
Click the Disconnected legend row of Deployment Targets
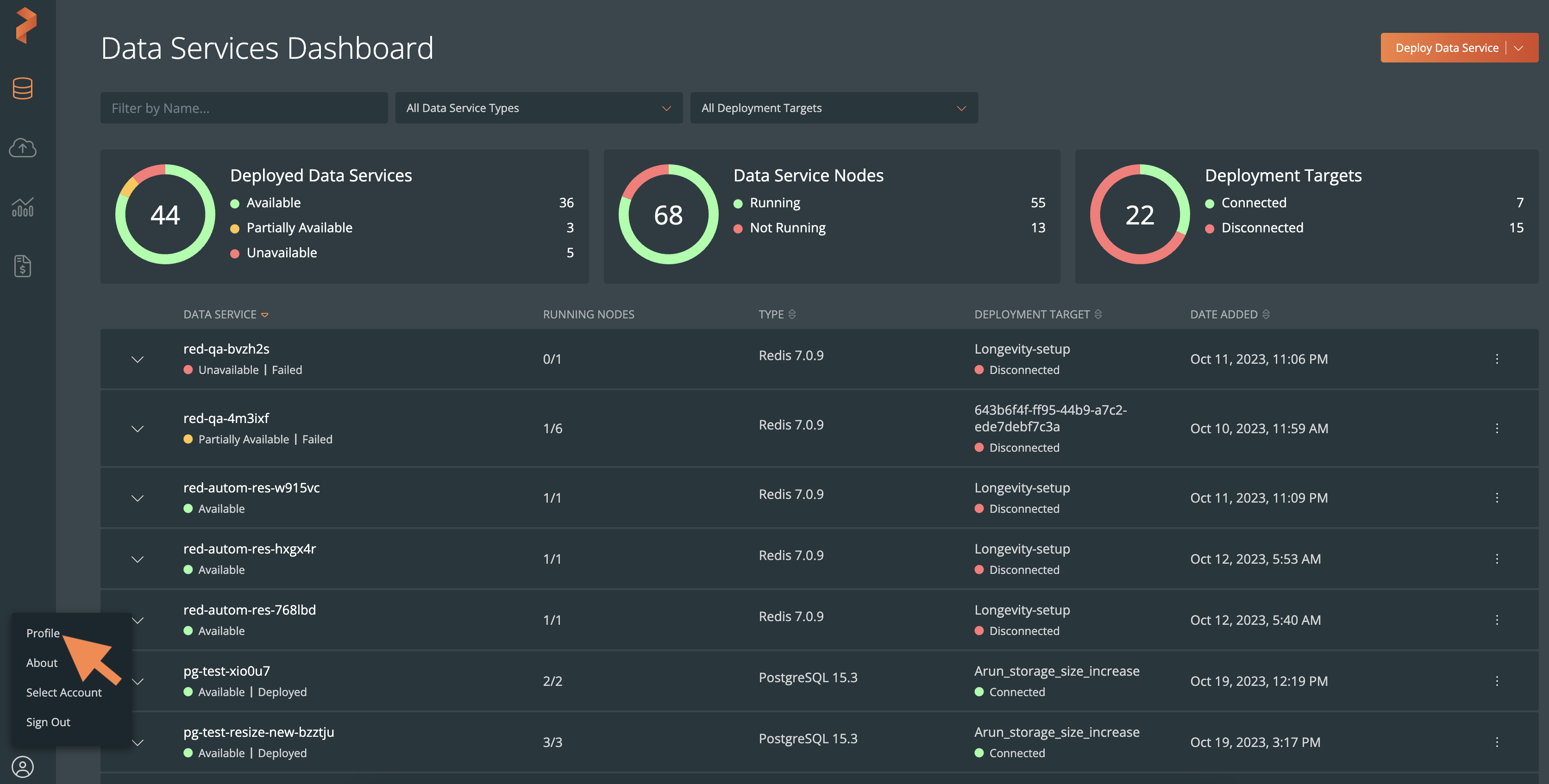coord(1364,228)
